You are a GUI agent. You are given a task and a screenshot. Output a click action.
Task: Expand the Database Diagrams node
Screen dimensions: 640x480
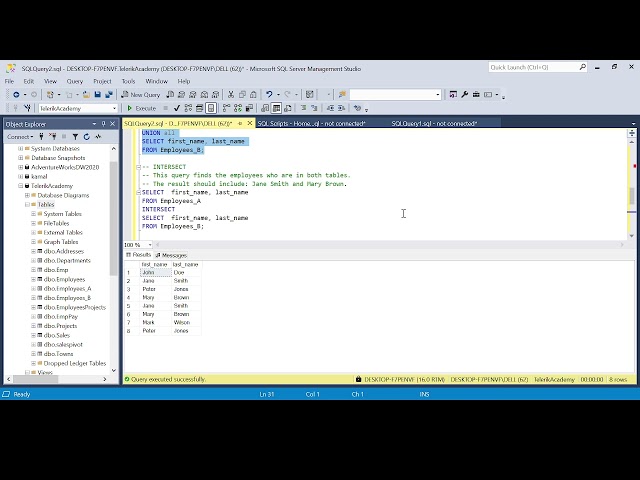click(27, 196)
